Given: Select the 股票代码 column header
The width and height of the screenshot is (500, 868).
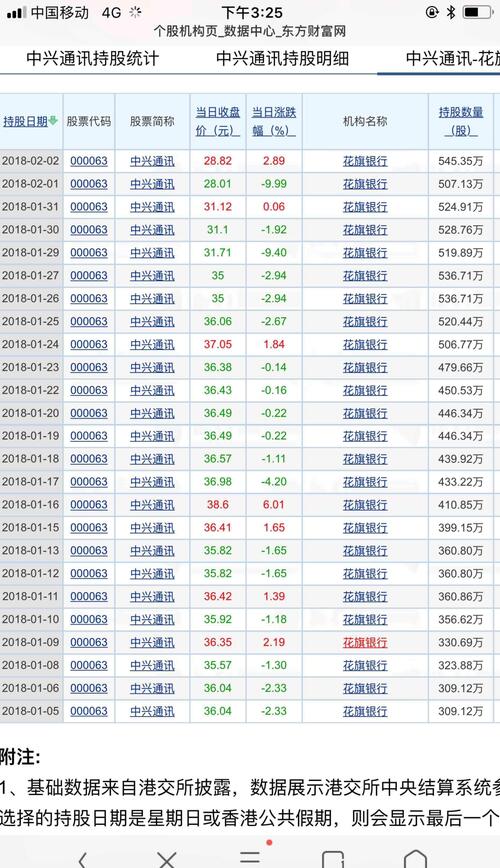Looking at the screenshot, I should (89, 121).
